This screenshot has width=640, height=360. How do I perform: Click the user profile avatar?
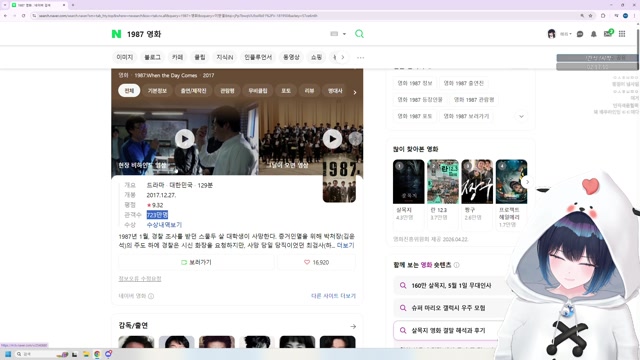click(551, 34)
